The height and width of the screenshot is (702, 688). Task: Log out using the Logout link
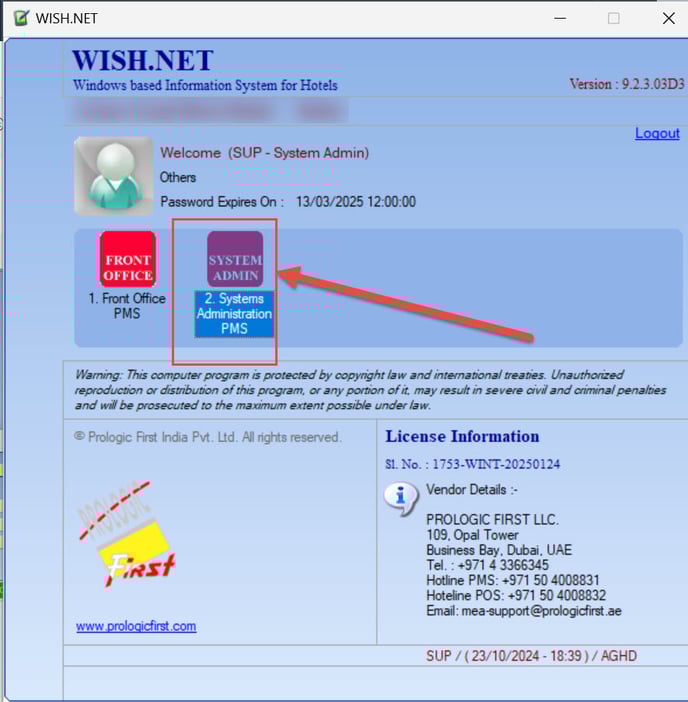pyautogui.click(x=657, y=133)
